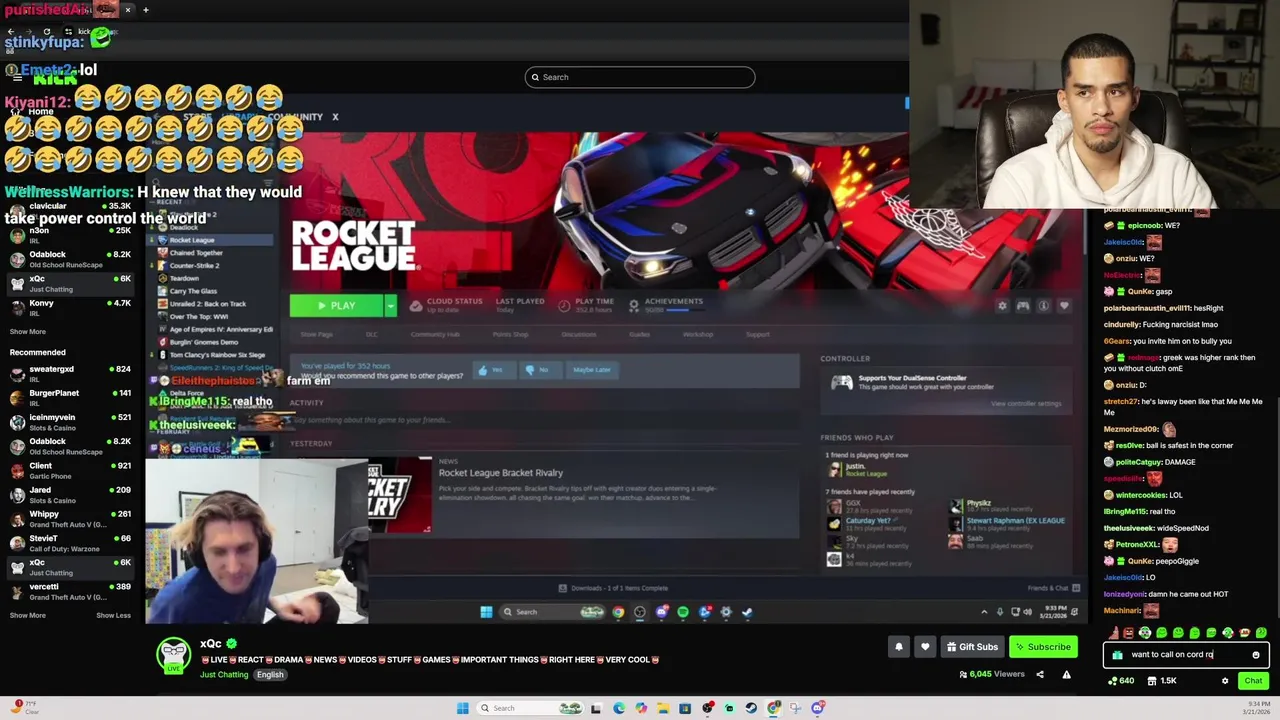Open channel points balance showing 640
Screen dimensions: 1280x720
1121,681
